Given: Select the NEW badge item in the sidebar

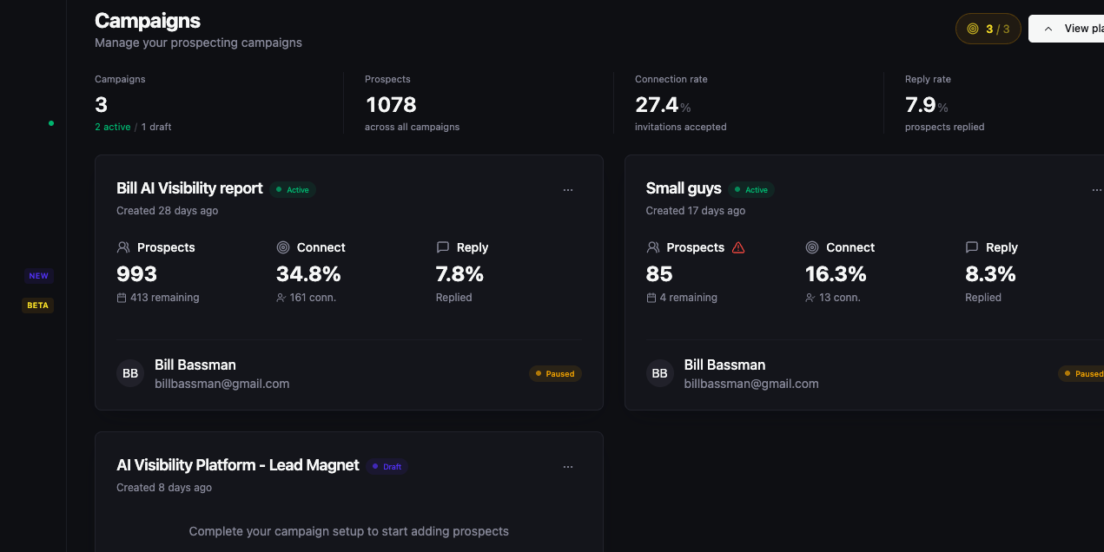Looking at the screenshot, I should coord(39,276).
